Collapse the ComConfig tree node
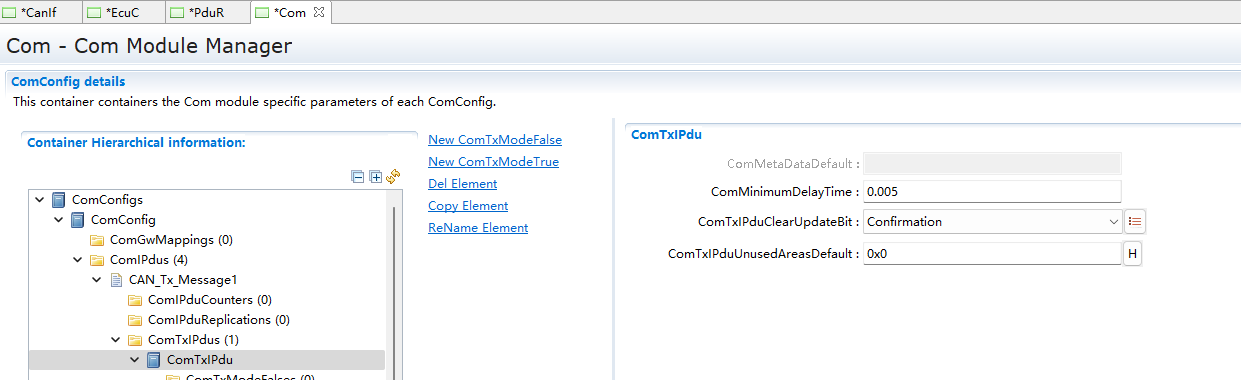Image resolution: width=1241 pixels, height=380 pixels. click(59, 220)
